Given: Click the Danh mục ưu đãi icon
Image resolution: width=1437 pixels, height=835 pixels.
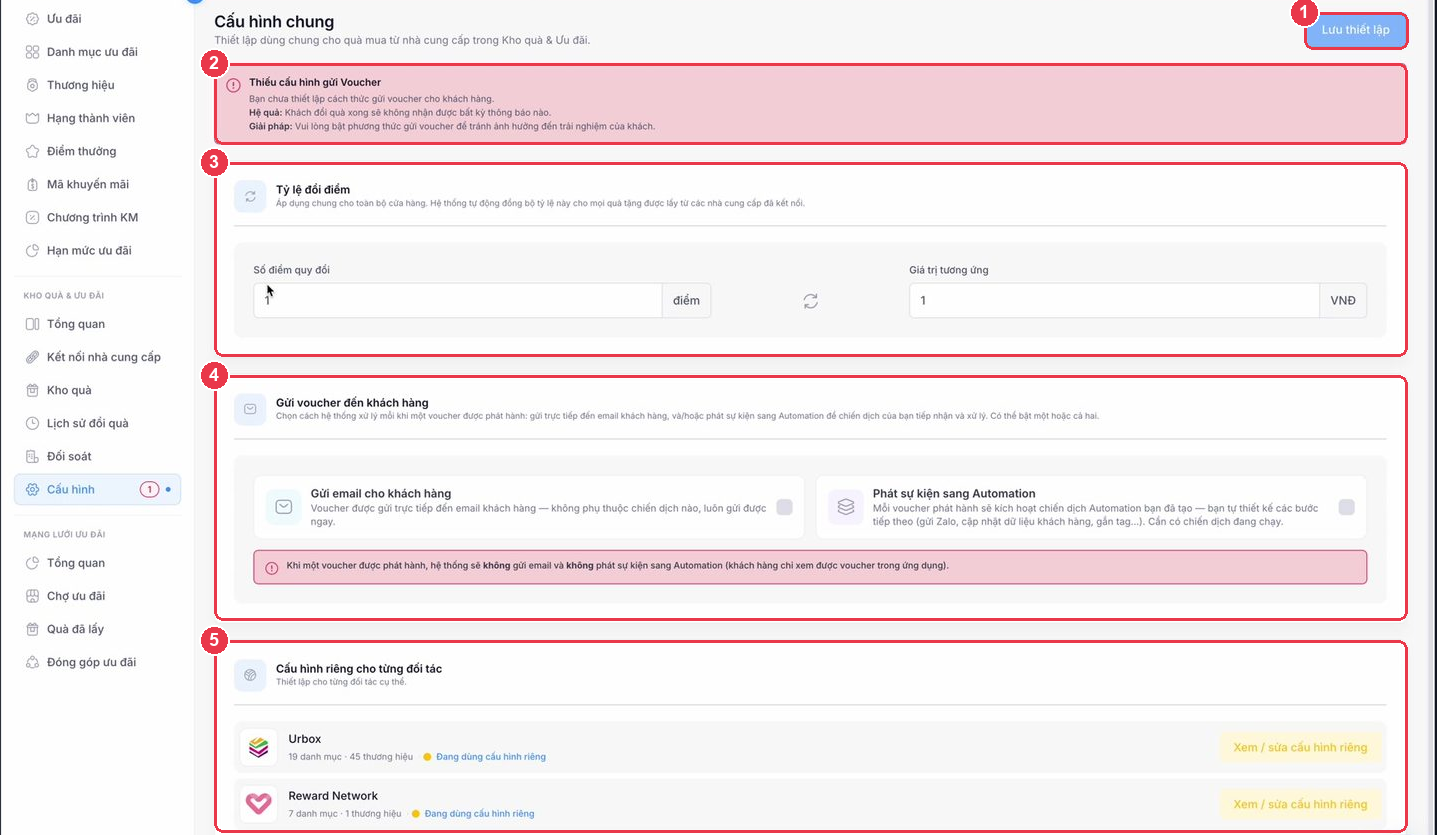Looking at the screenshot, I should 32,52.
